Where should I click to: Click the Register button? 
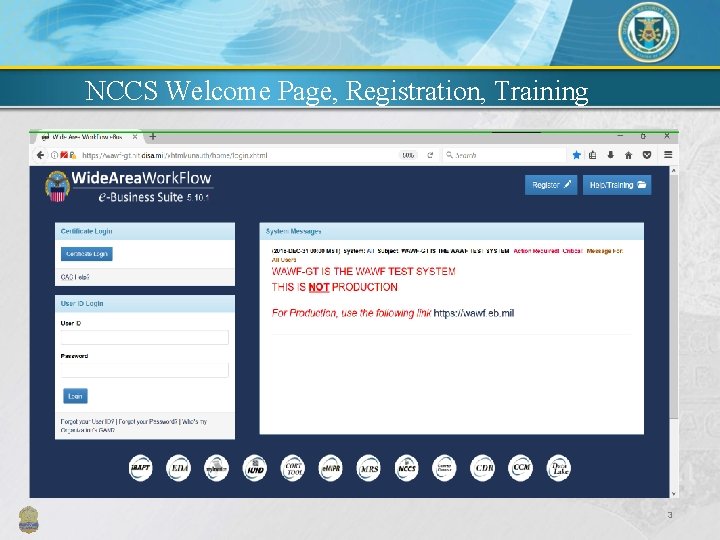click(x=551, y=185)
